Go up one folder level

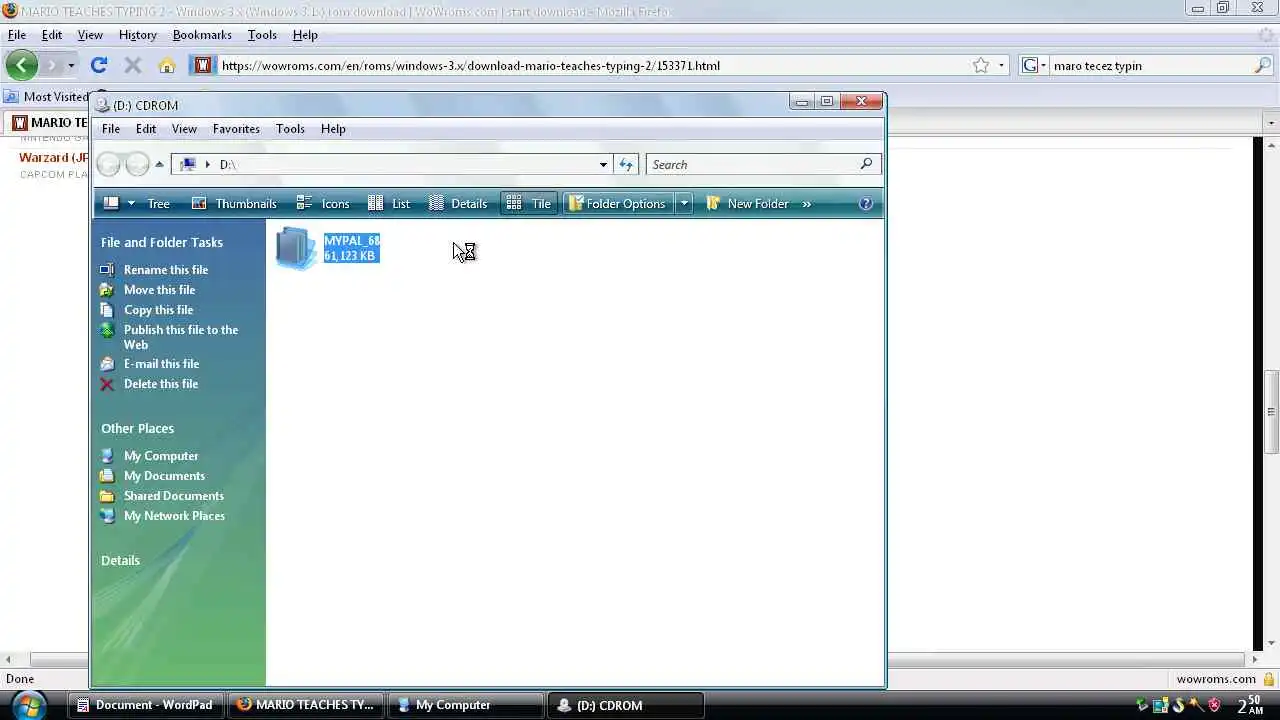[x=159, y=164]
